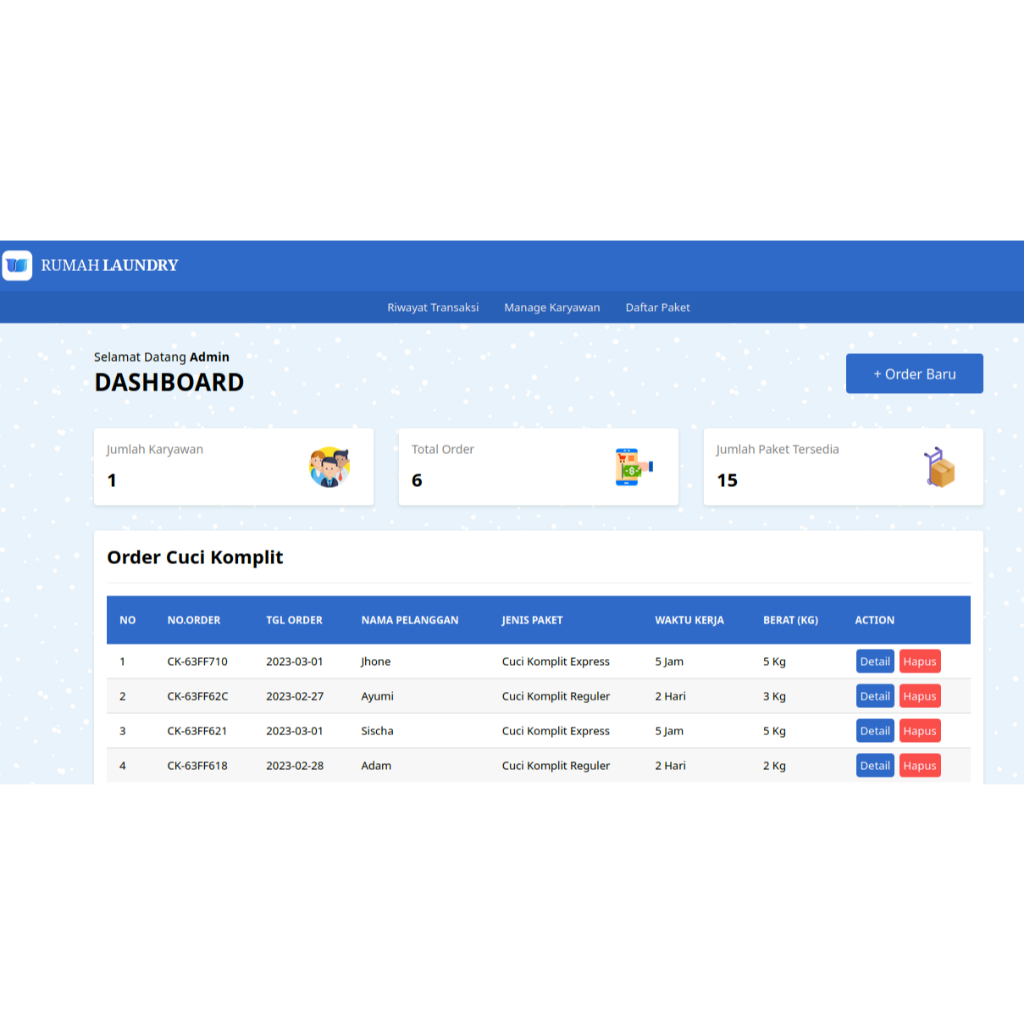The image size is (1024, 1024).
Task: Click the TGL ORDER column header
Action: click(x=294, y=620)
